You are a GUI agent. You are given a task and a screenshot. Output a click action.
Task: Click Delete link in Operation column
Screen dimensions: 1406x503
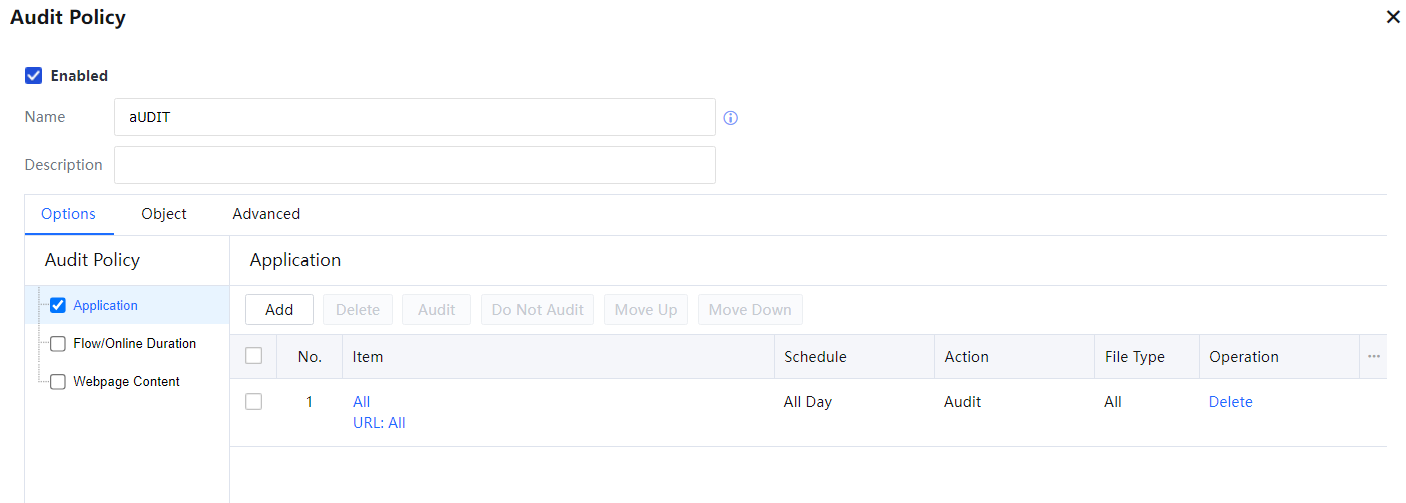1230,402
